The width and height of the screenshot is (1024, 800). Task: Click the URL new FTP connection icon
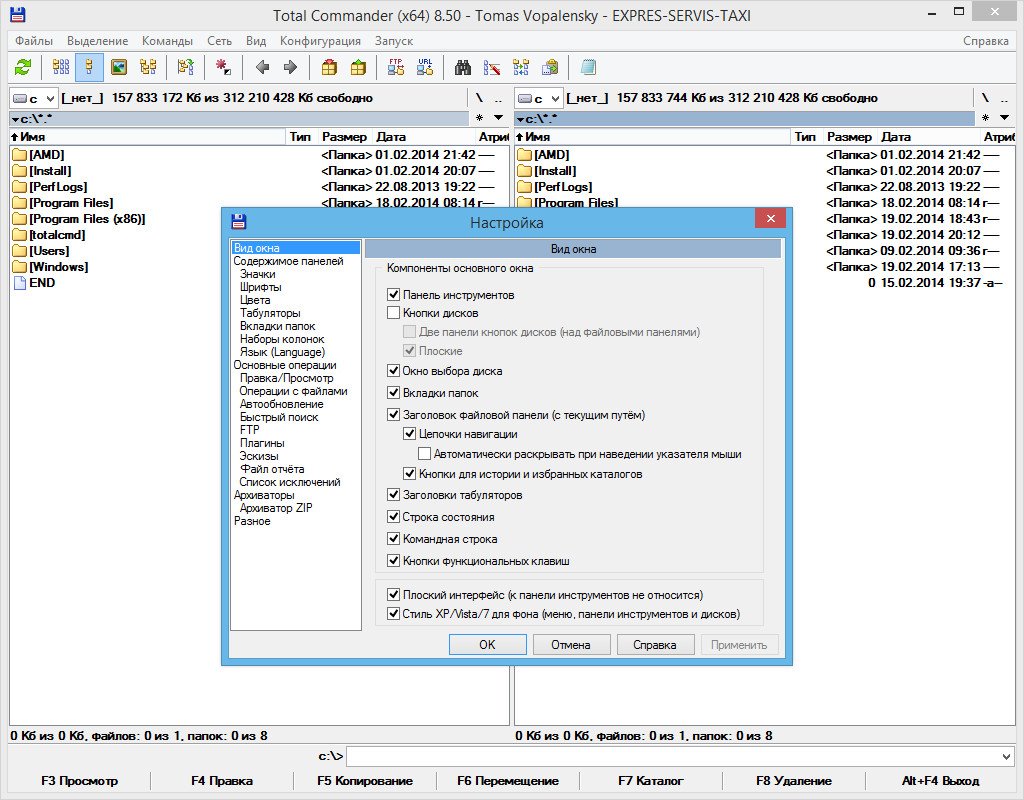pos(425,67)
